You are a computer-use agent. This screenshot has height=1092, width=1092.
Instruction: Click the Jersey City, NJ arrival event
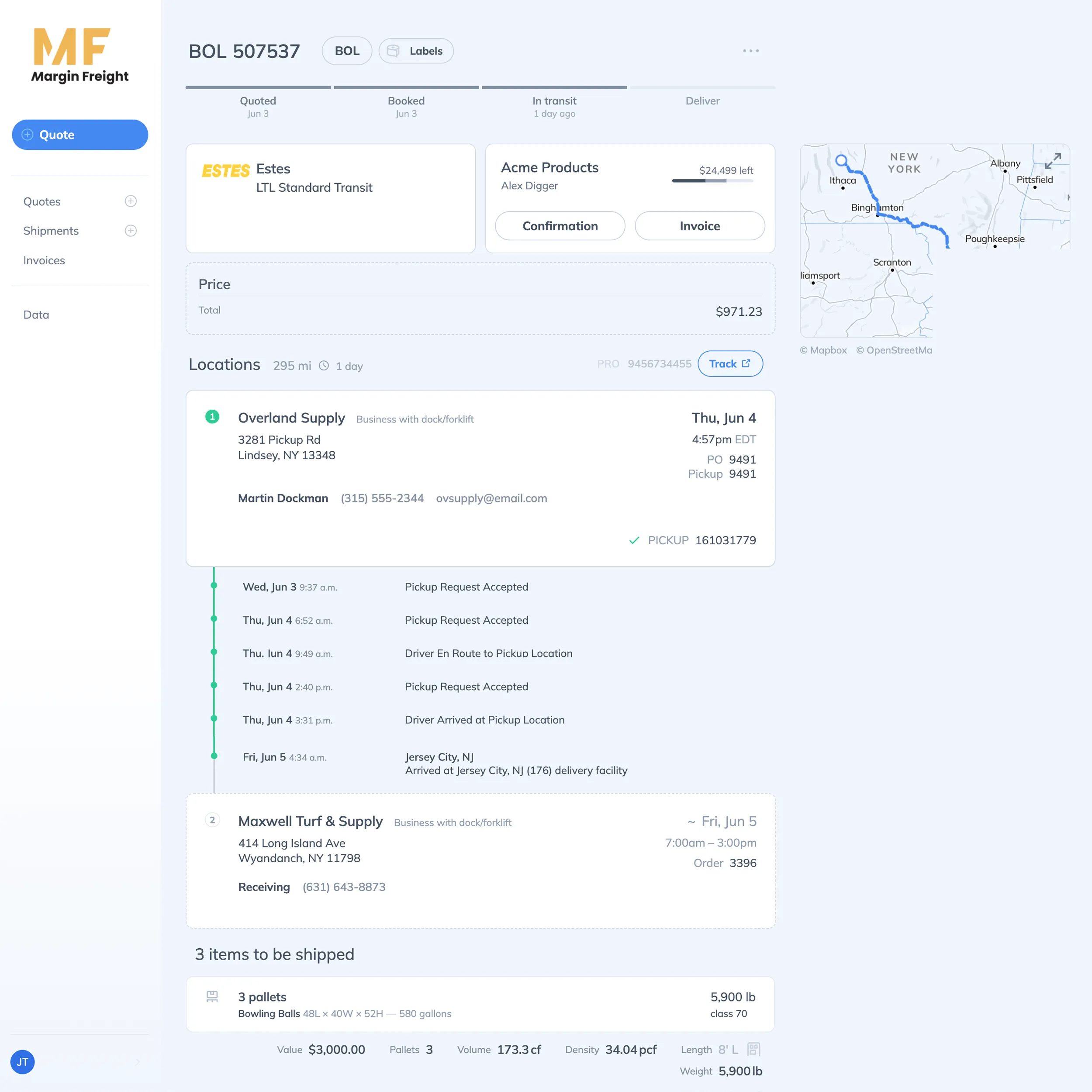point(516,764)
